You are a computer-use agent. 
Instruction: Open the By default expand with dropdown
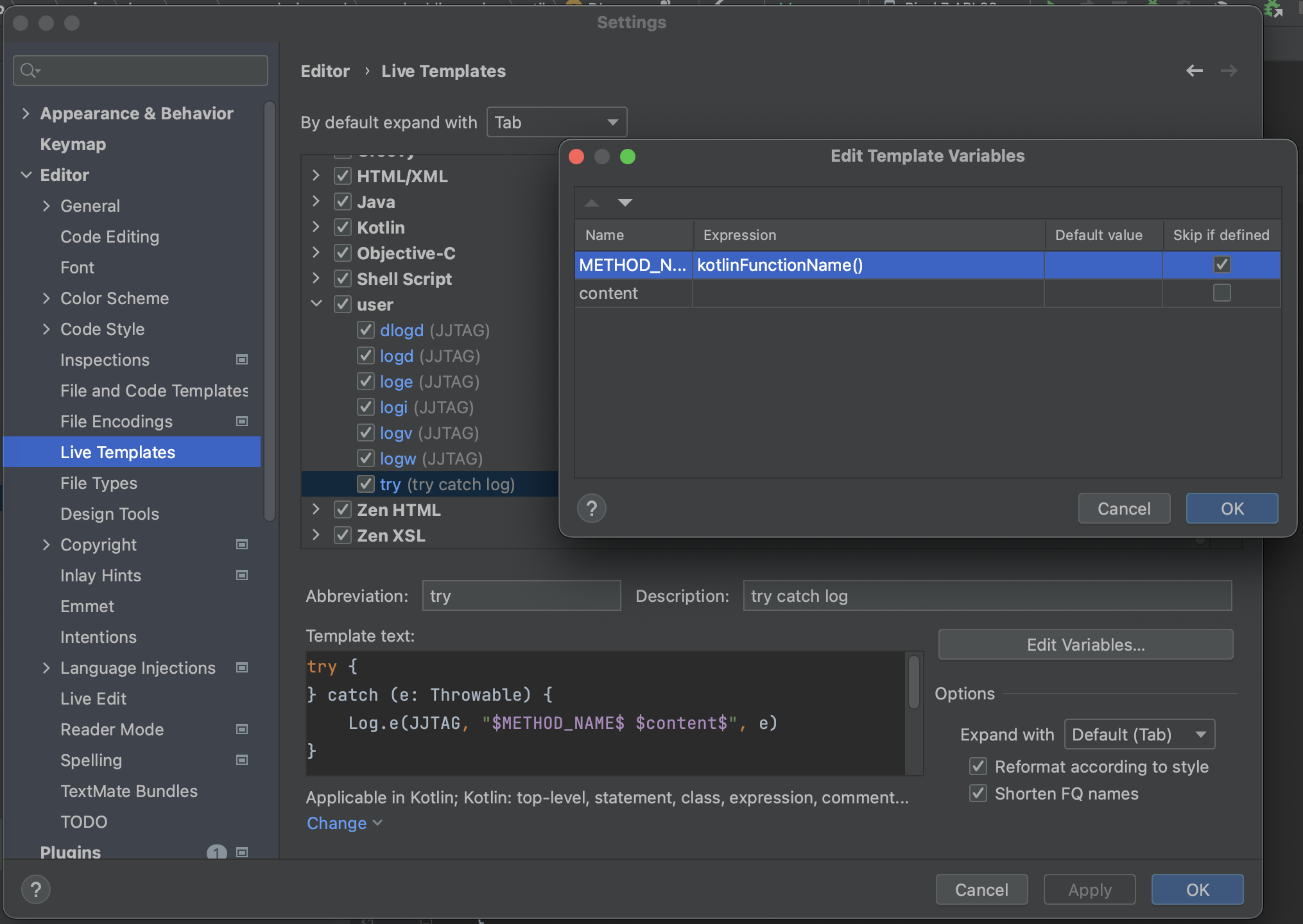click(556, 122)
